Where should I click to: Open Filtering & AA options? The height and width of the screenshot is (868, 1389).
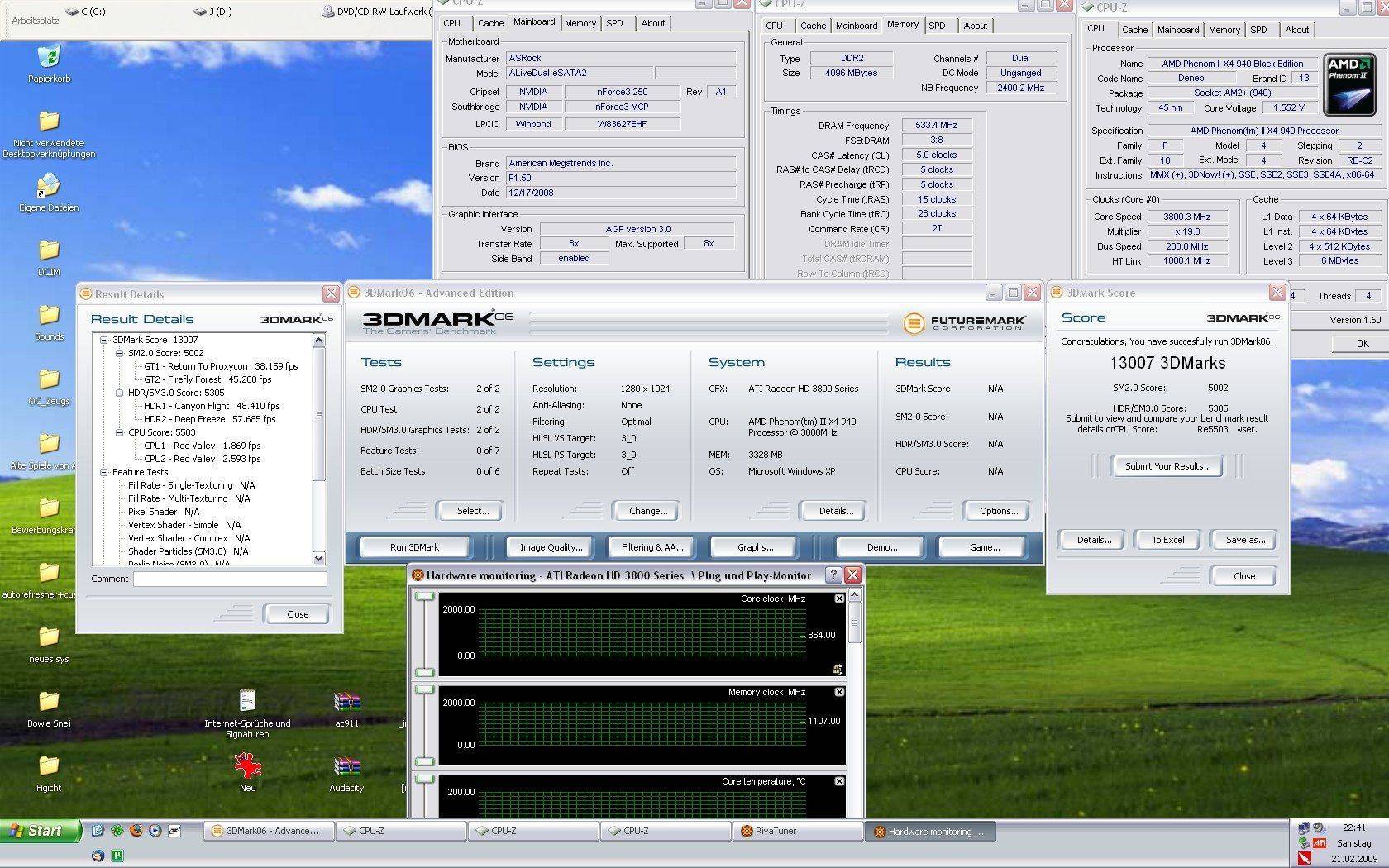pos(652,547)
